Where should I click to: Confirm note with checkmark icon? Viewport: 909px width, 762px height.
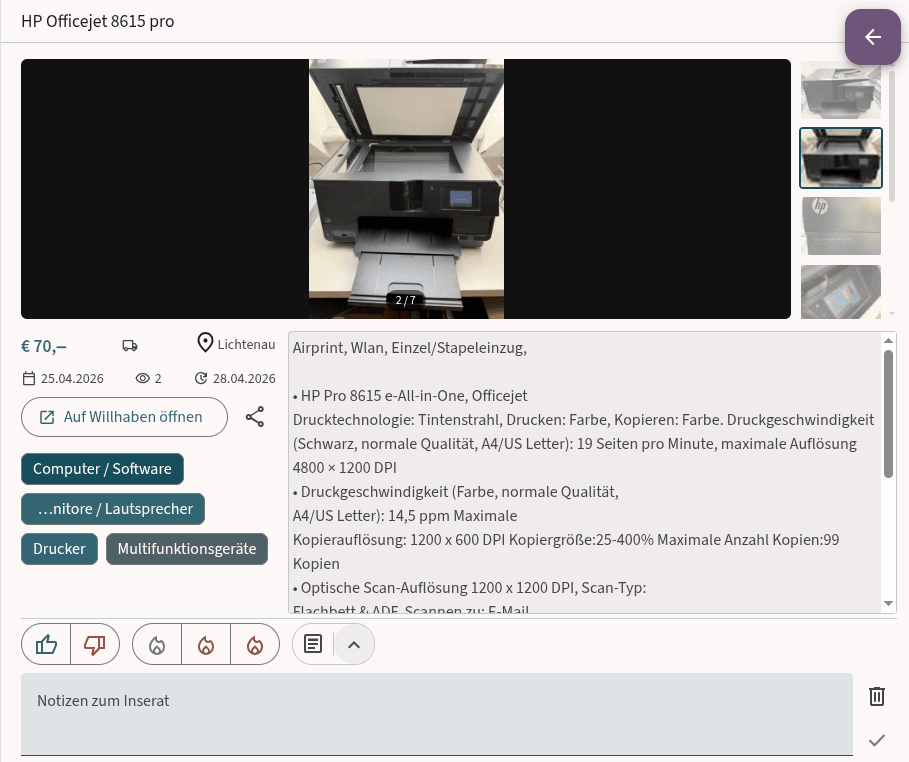pyautogui.click(x=877, y=740)
